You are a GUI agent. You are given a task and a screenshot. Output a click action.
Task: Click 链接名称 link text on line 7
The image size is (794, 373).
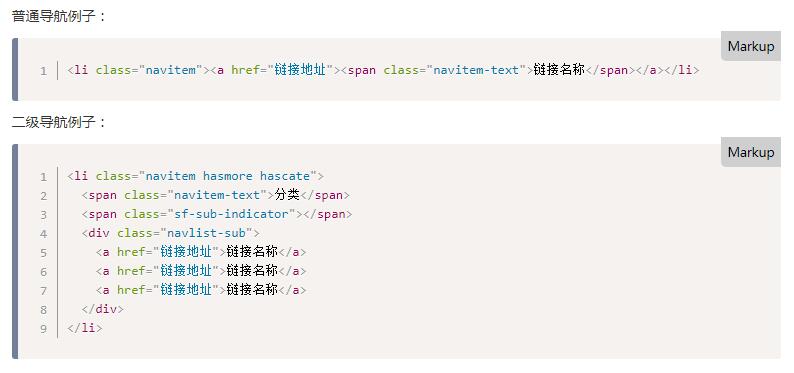(252, 289)
